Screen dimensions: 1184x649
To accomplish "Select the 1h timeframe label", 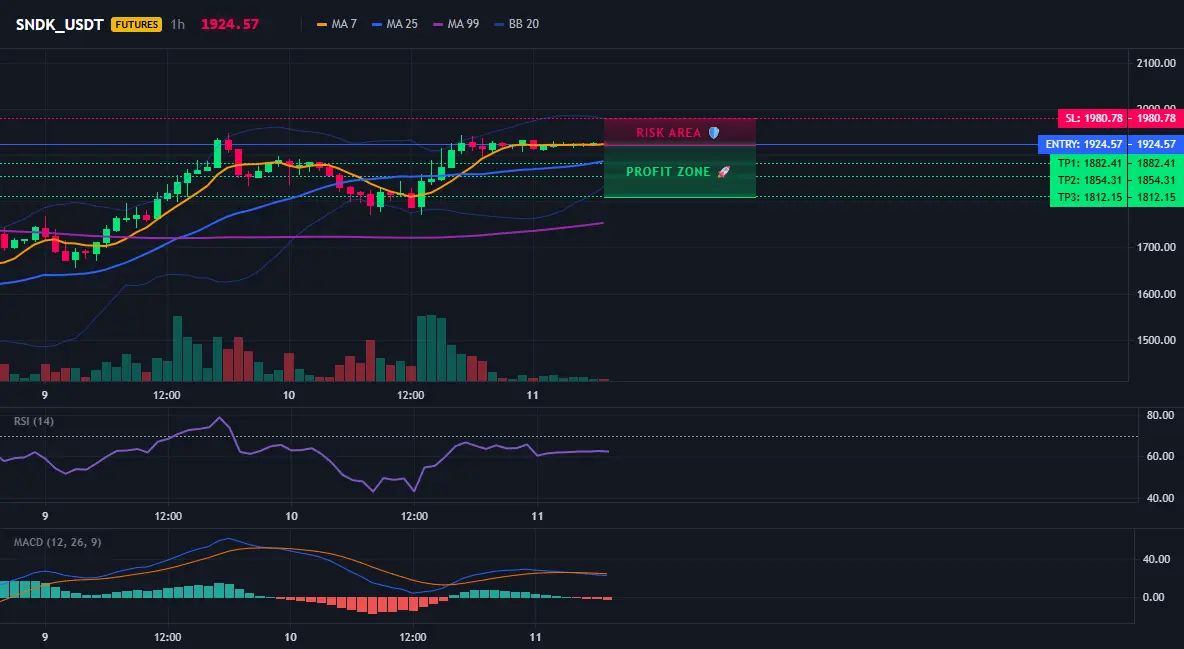I will coord(177,24).
